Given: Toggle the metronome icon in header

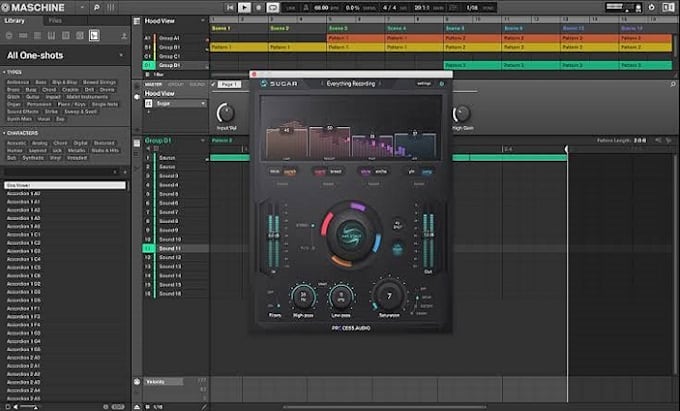Looking at the screenshot, I should point(306,8).
